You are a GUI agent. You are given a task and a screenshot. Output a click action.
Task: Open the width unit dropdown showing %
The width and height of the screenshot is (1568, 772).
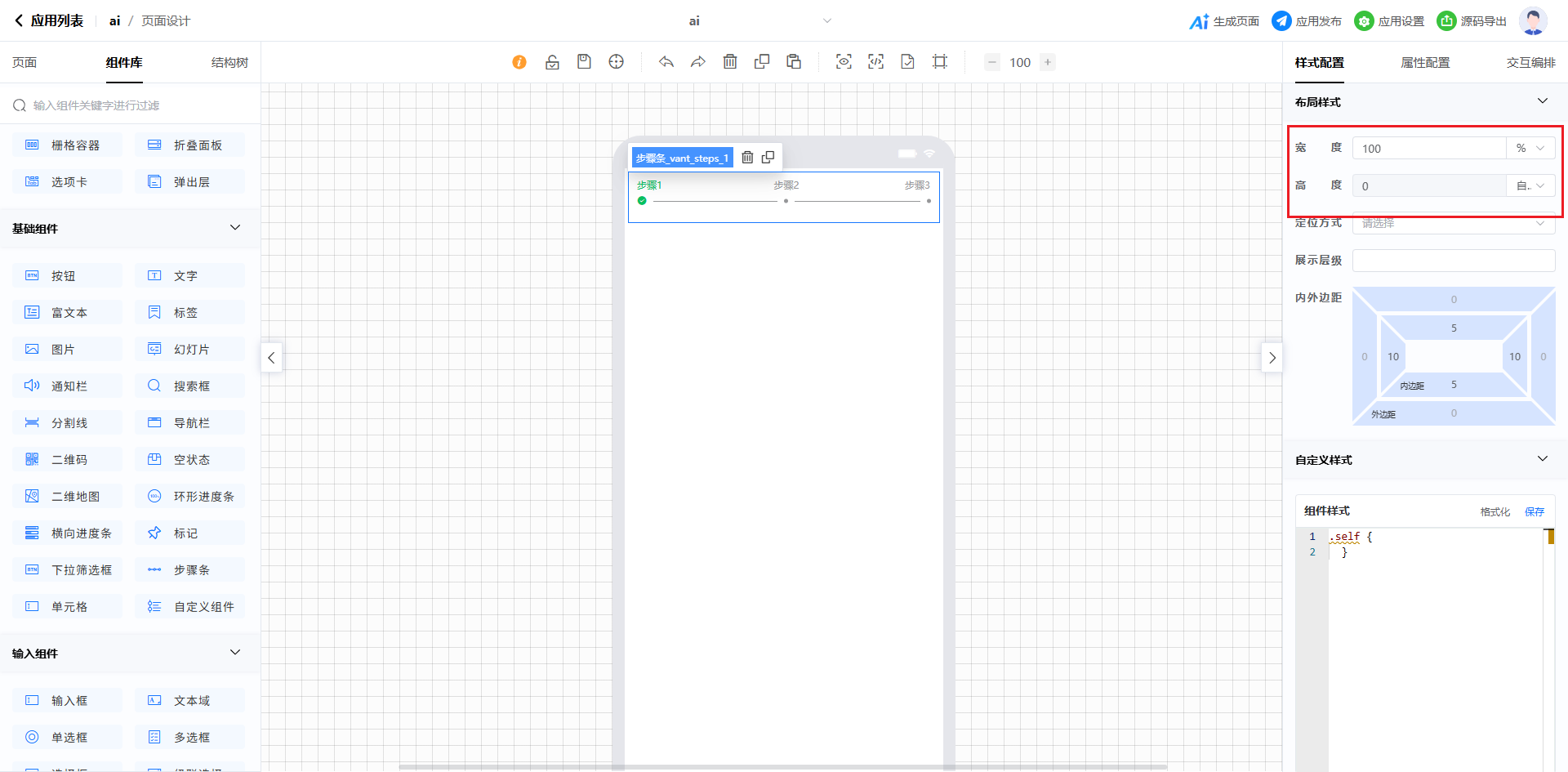1530,149
